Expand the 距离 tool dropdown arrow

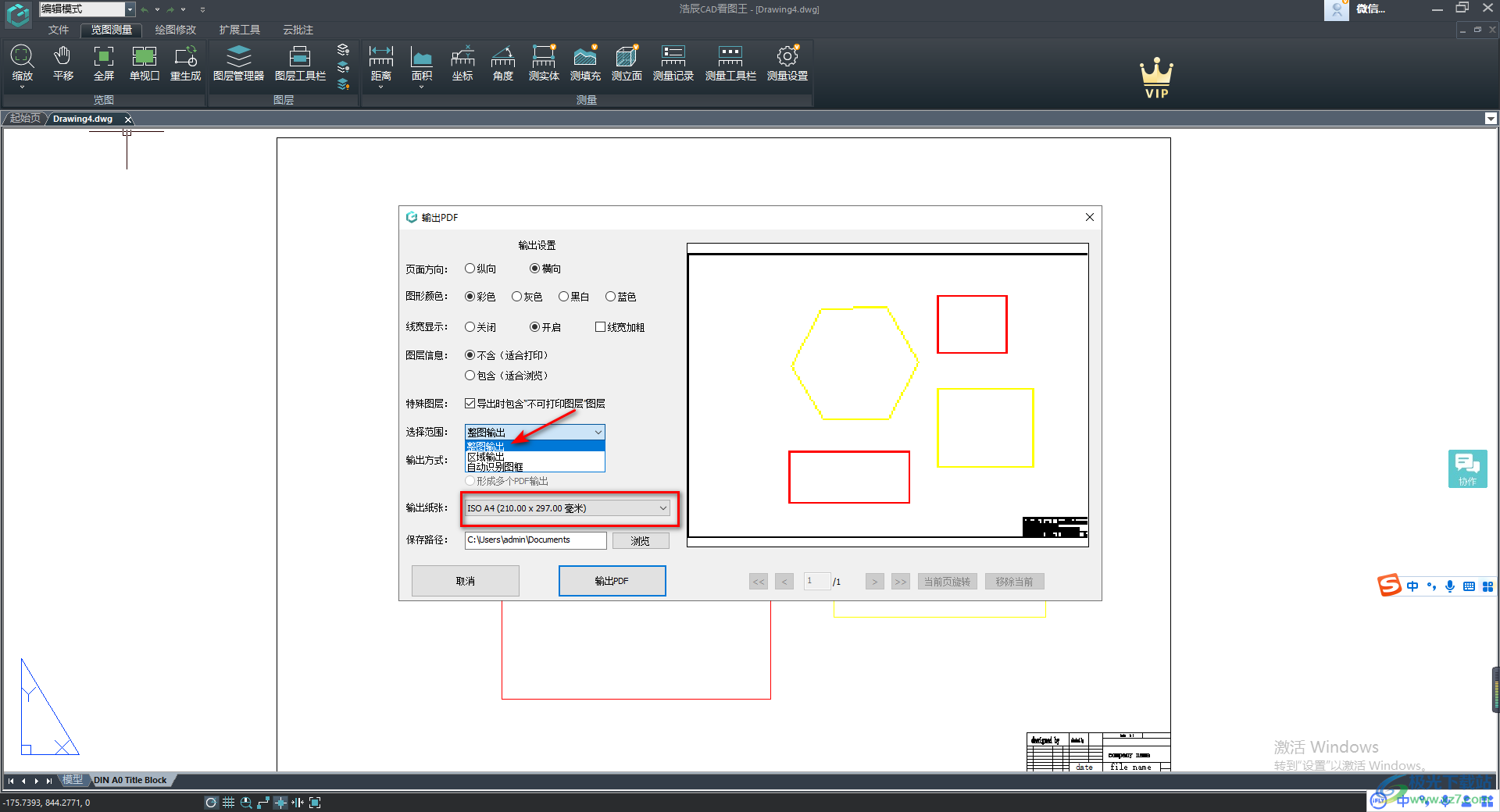(381, 87)
